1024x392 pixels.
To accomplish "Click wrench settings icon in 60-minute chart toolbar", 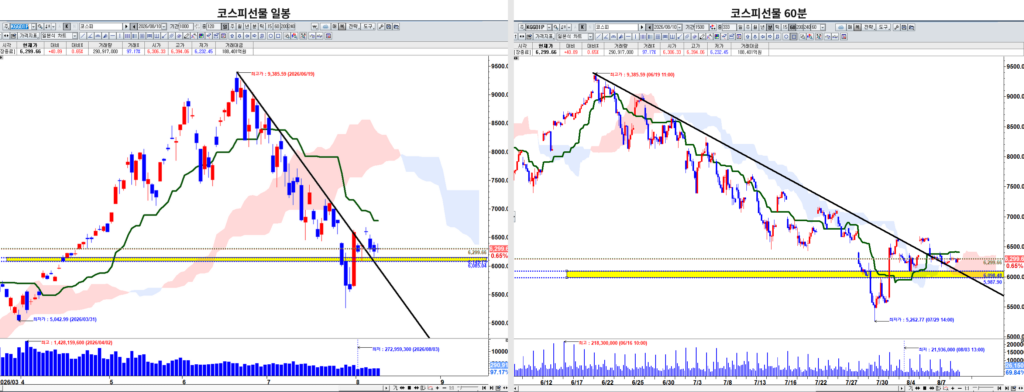I will click(897, 27).
